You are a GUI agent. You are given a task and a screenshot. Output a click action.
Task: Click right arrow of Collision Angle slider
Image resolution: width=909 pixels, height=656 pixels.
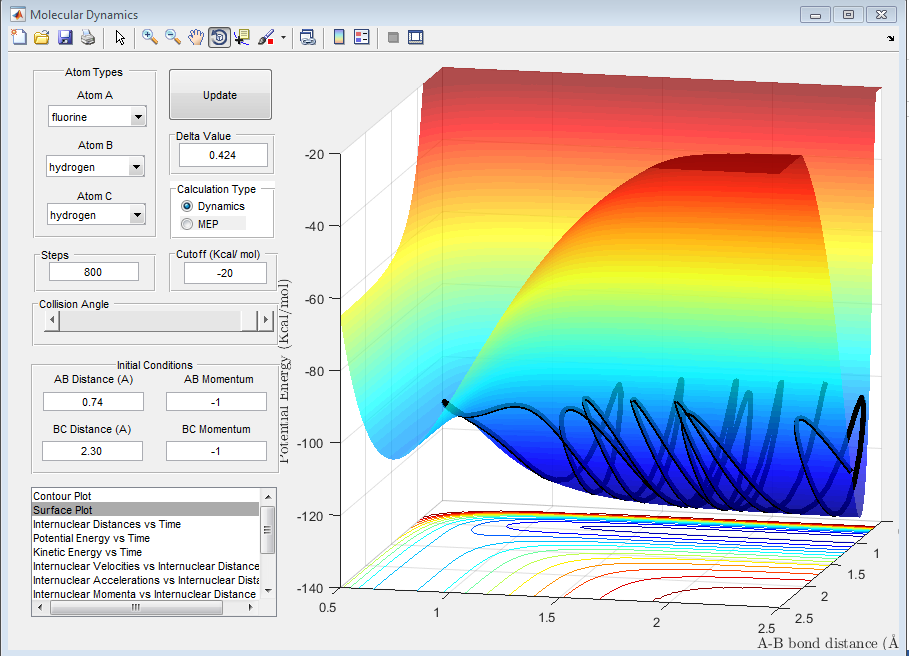265,320
